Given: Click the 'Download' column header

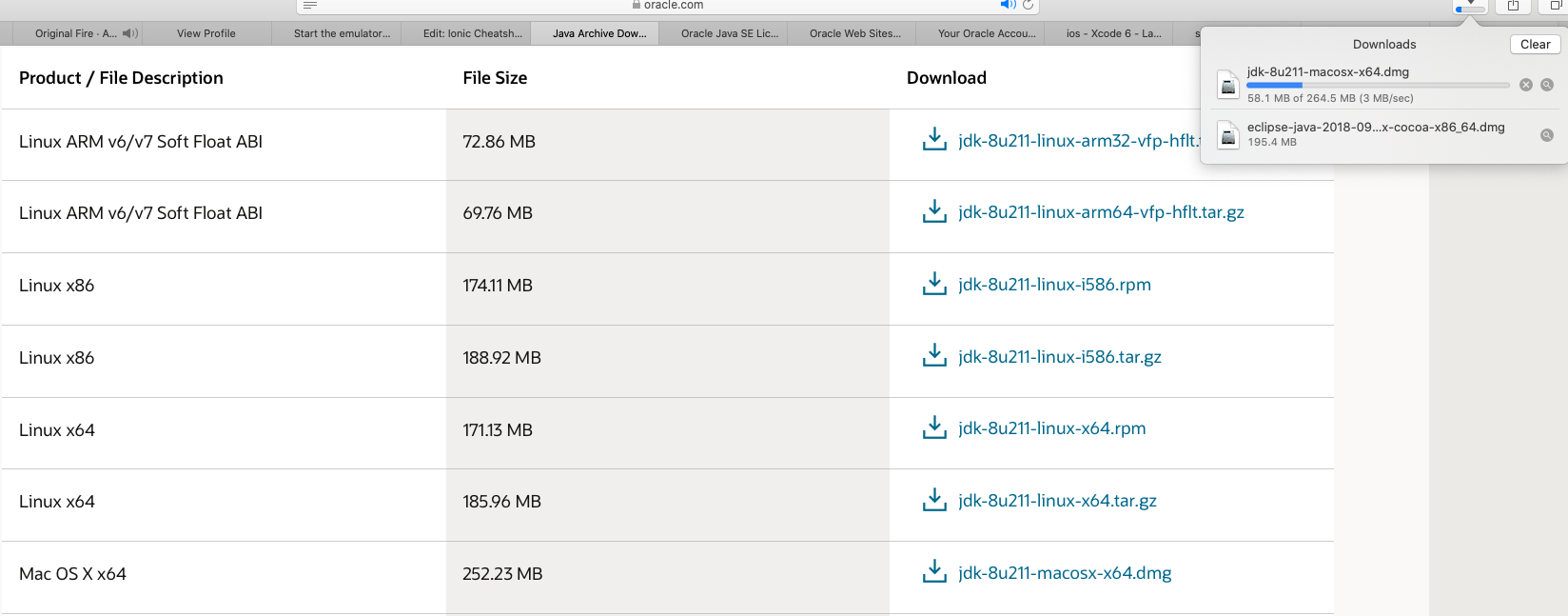Looking at the screenshot, I should (x=947, y=78).
